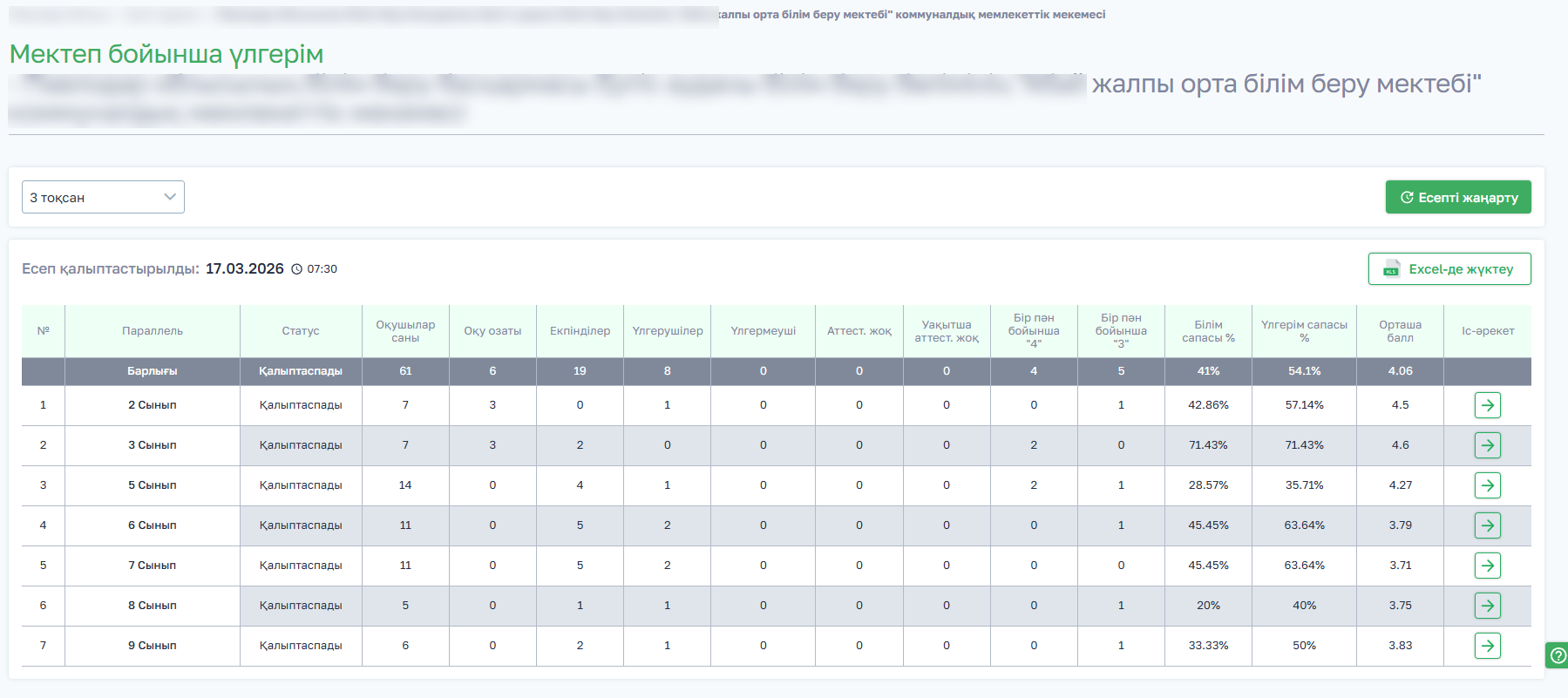Download report with Excel-де жүктеу button
This screenshot has width=1568, height=698.
pyautogui.click(x=1449, y=269)
